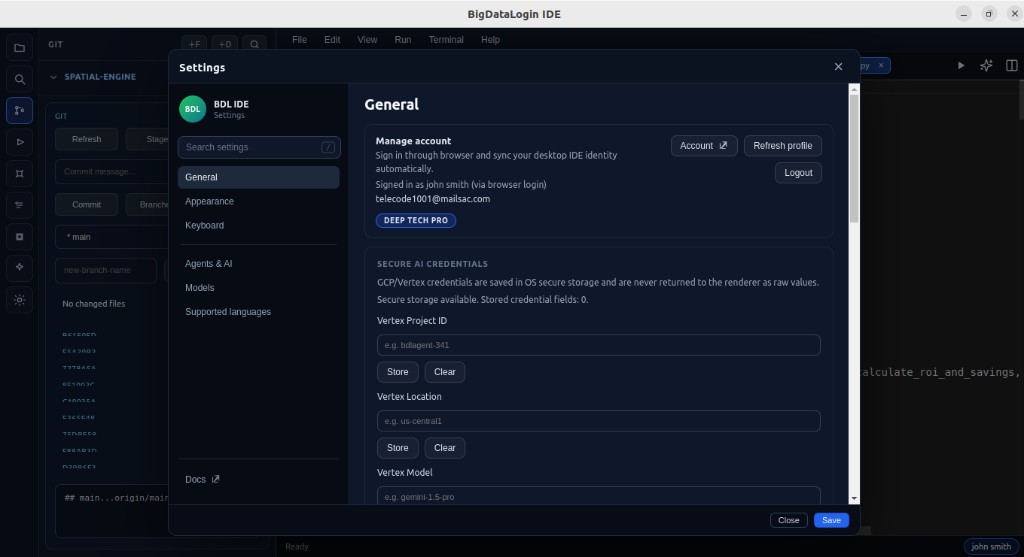The width and height of the screenshot is (1024, 557).
Task: Click the settings scrollbar up arrow
Action: pos(854,88)
